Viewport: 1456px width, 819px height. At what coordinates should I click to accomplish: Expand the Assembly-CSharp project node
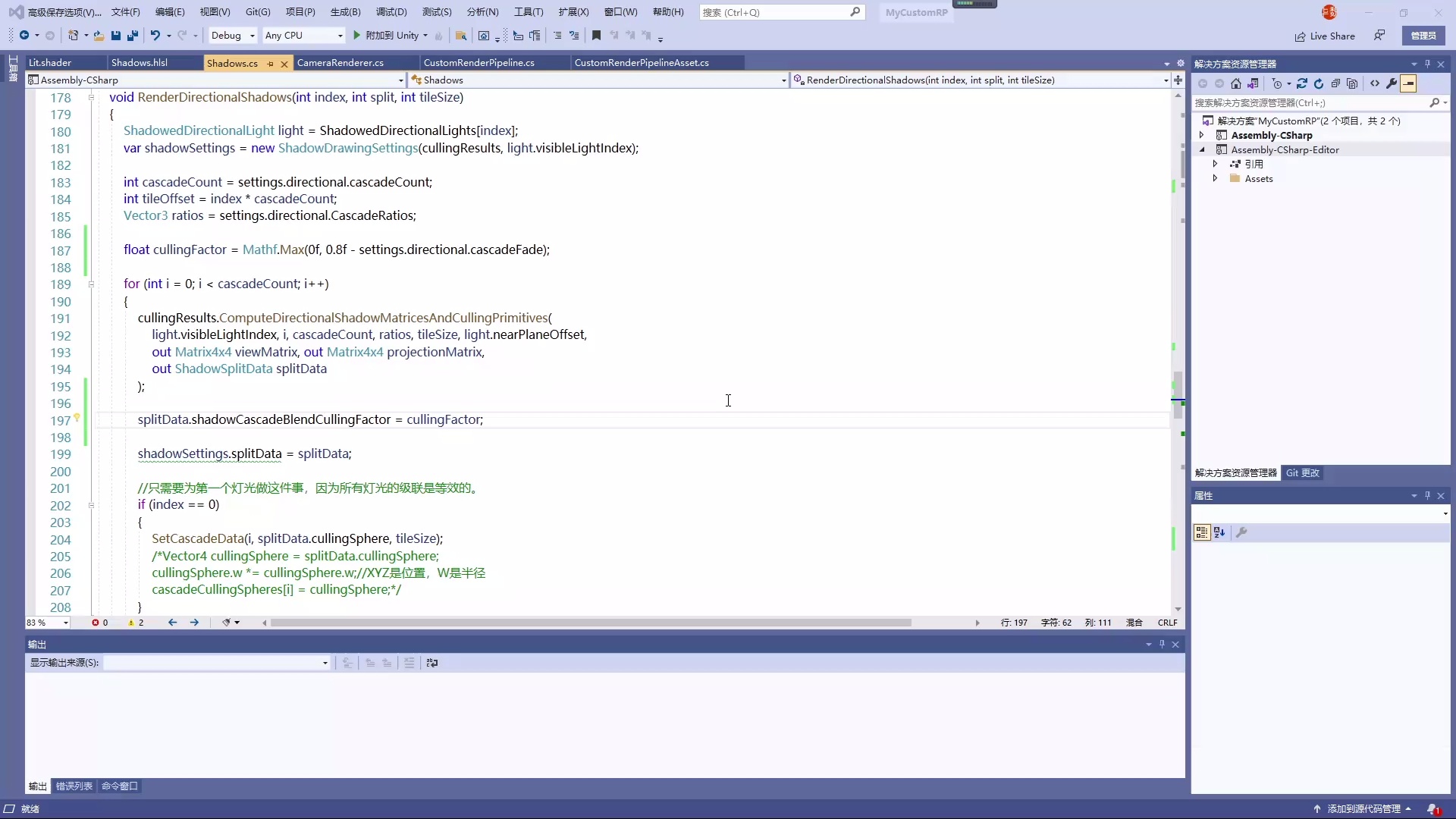1202,135
